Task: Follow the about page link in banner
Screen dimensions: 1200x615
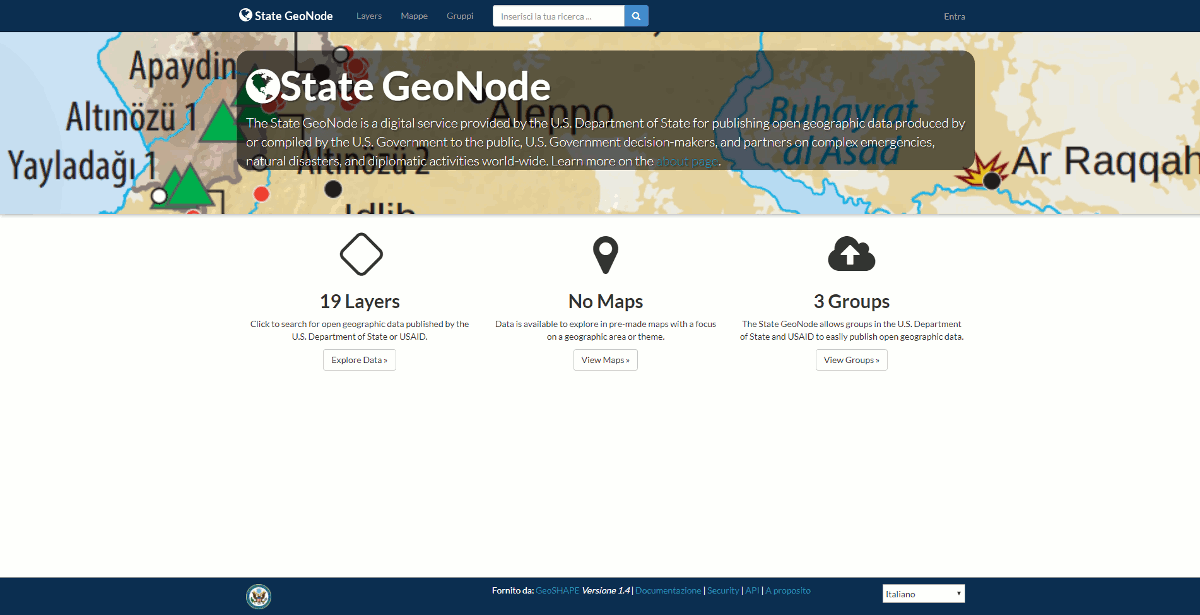Action: coord(686,161)
